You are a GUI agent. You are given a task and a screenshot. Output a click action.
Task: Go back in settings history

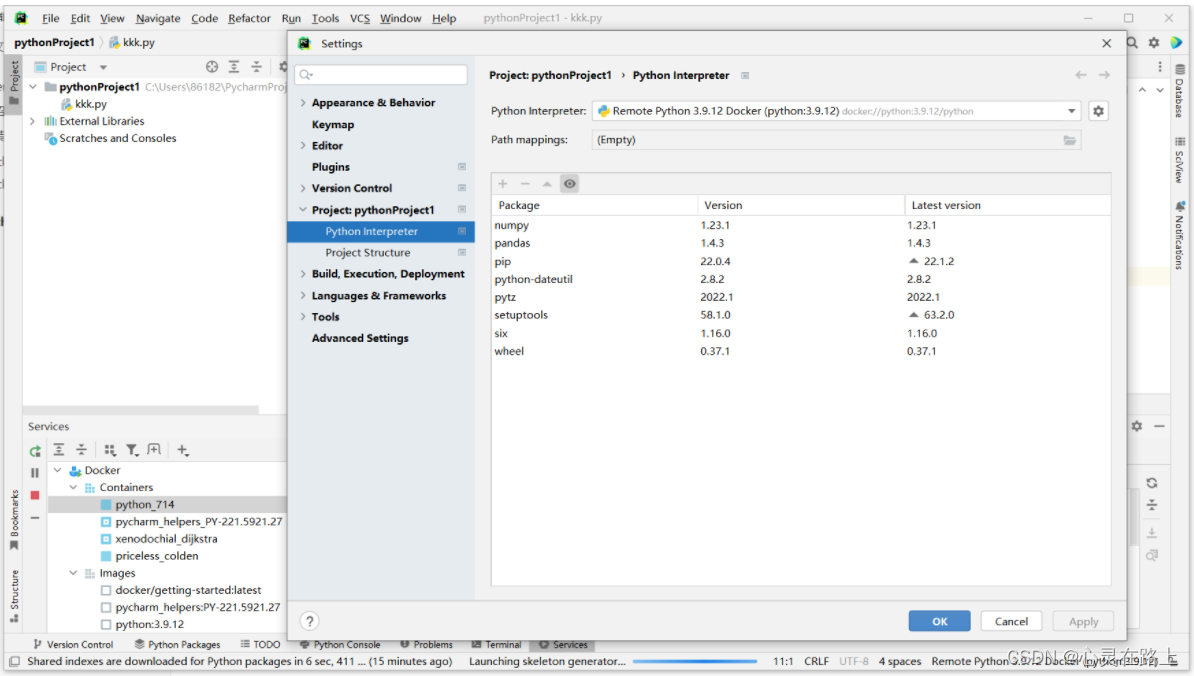coord(1081,75)
